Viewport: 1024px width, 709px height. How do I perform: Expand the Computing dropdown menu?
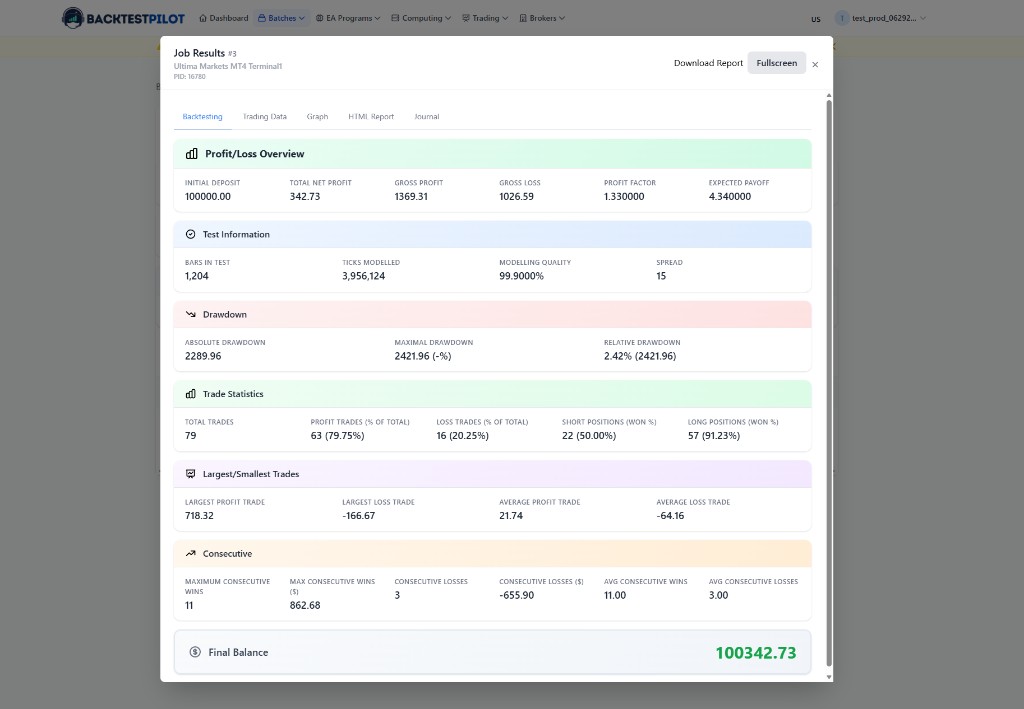(x=421, y=18)
